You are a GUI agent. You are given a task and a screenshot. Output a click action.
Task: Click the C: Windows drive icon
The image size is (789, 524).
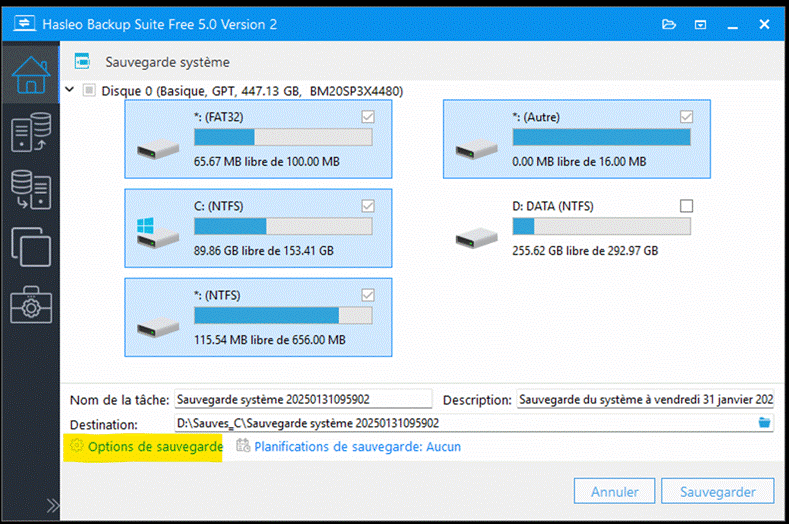(x=158, y=233)
